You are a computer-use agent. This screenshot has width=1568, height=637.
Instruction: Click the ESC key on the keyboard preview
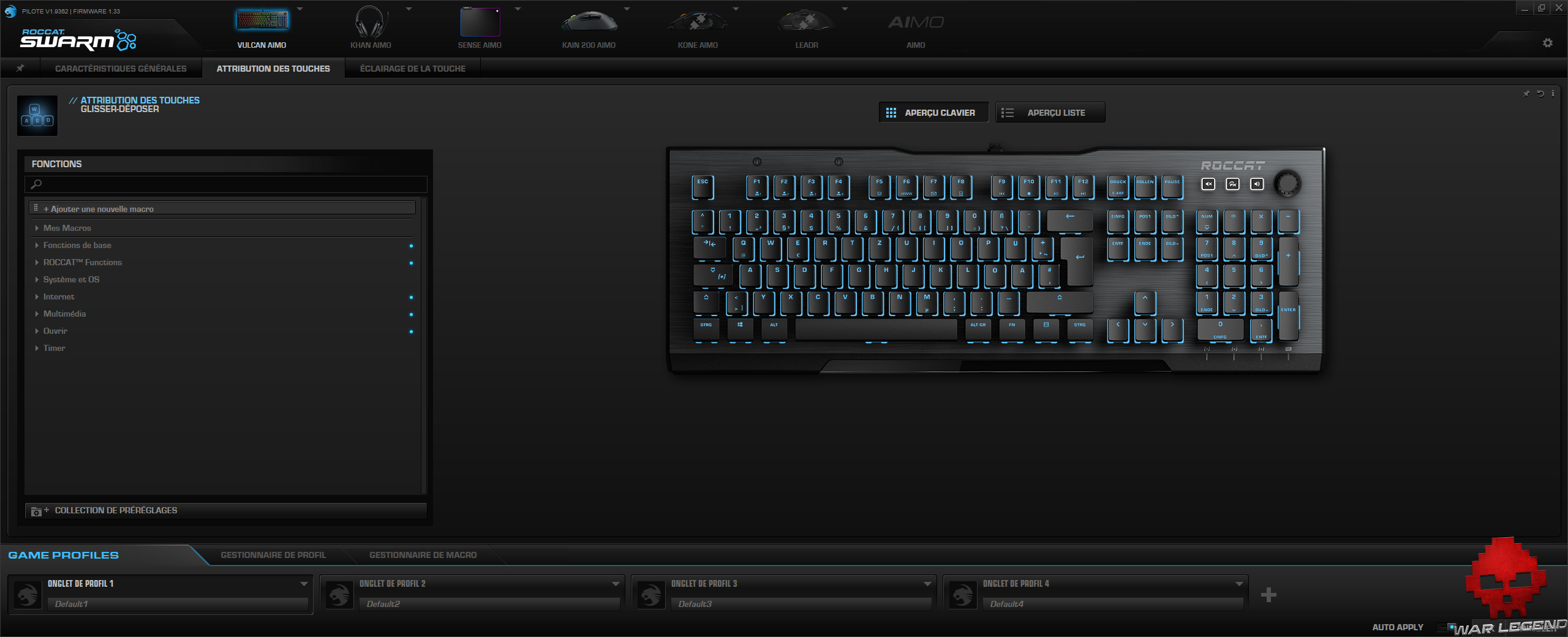703,187
